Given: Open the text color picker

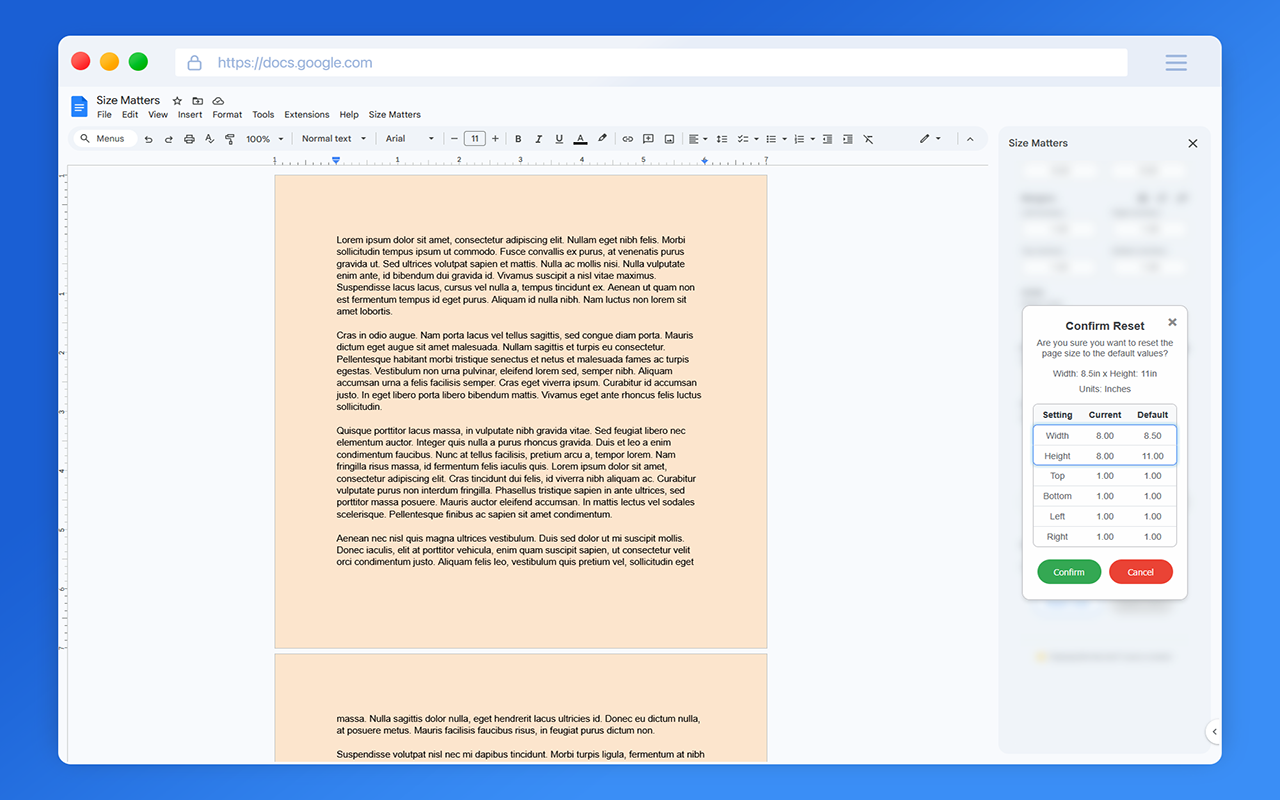Looking at the screenshot, I should coord(580,139).
